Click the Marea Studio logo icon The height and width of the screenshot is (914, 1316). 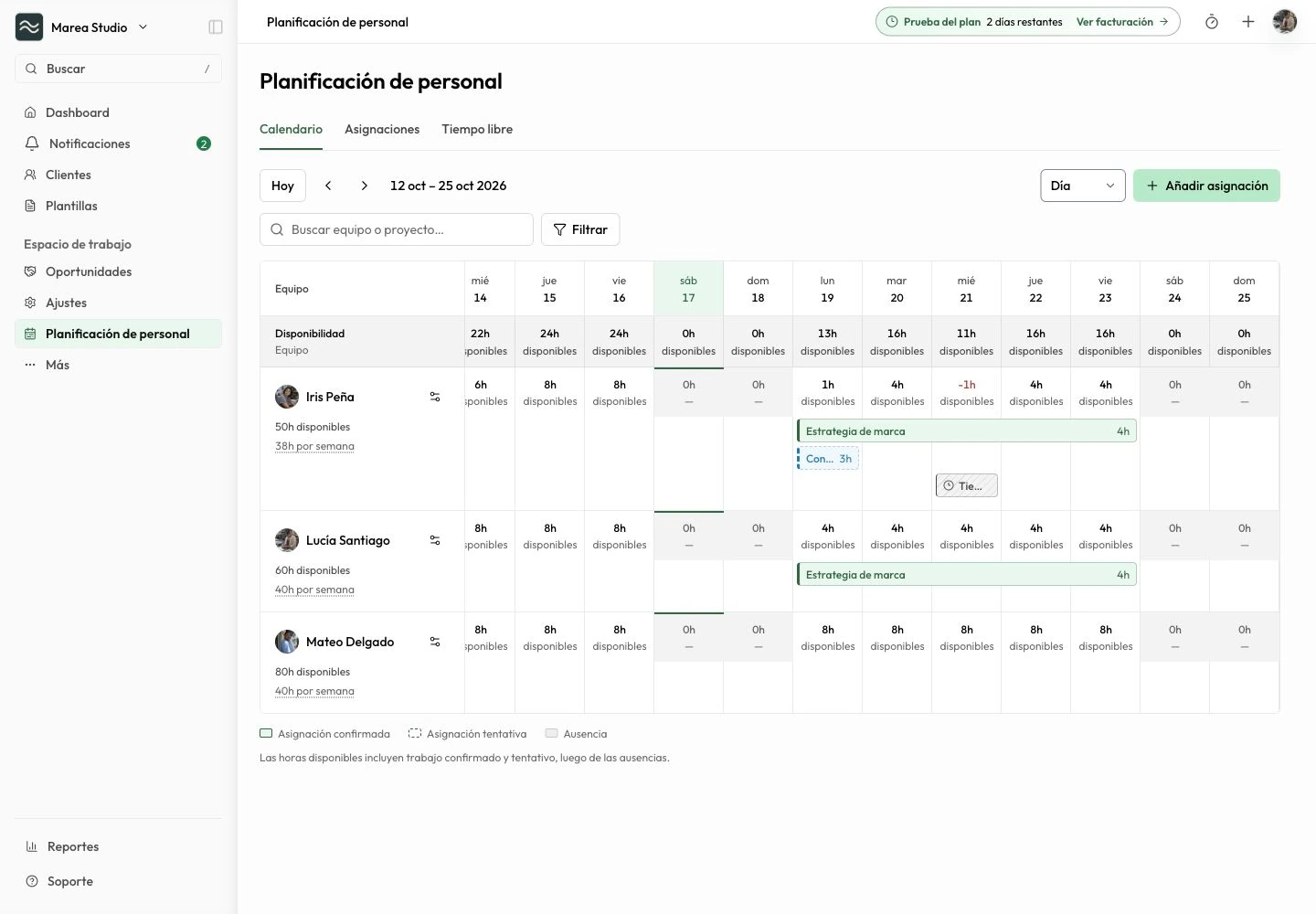click(x=29, y=27)
